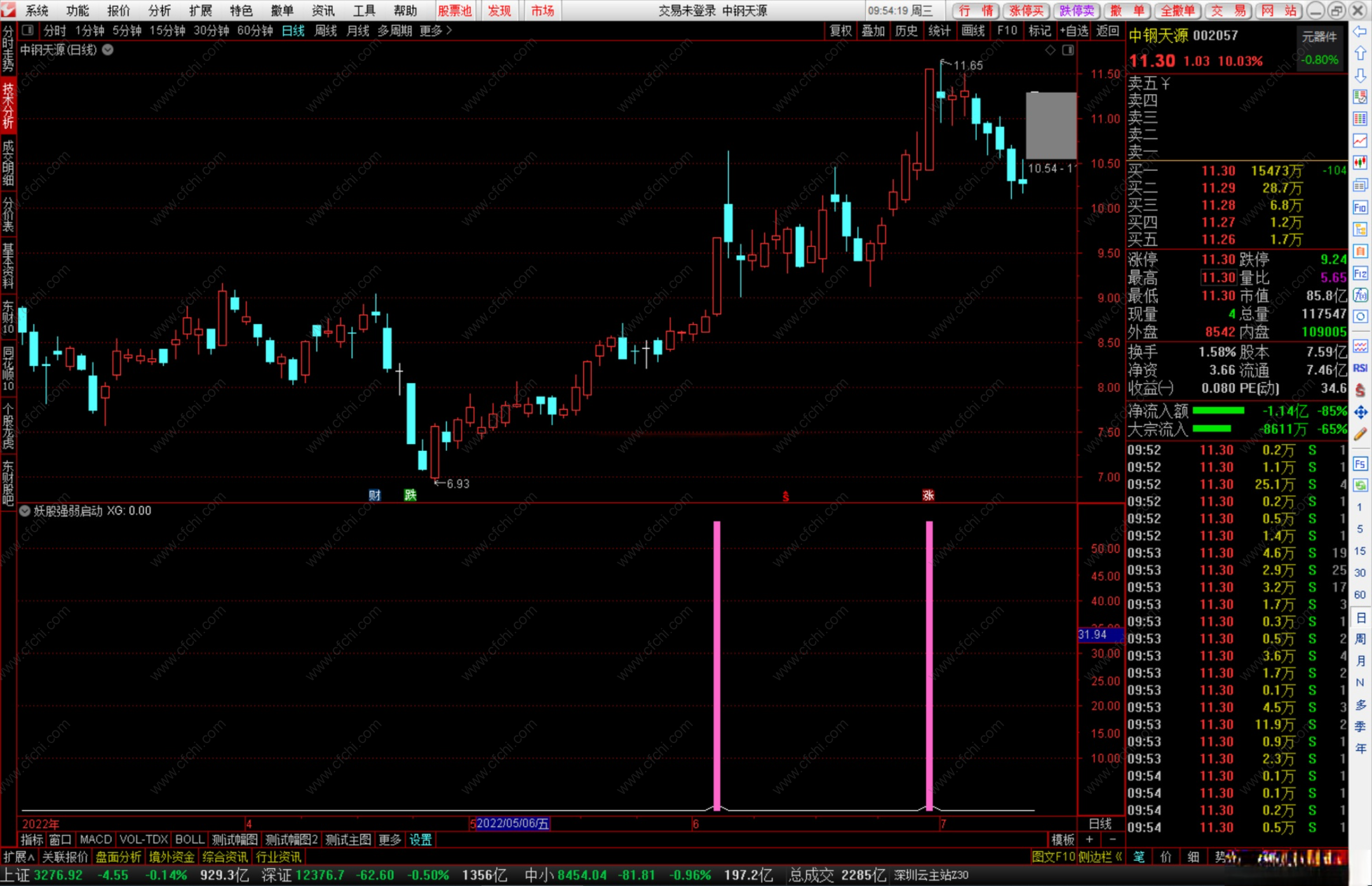The image size is (1372, 886).
Task: Click the trend line chart sidebar icon
Action: [x=1360, y=140]
